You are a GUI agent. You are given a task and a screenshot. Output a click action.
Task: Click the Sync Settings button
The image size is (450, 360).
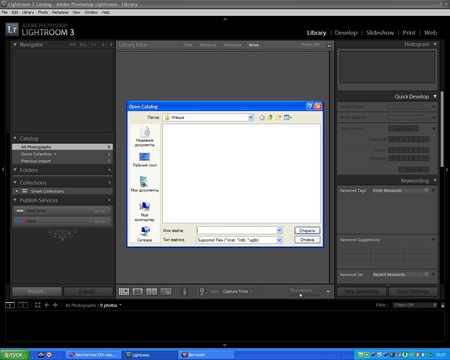413,292
